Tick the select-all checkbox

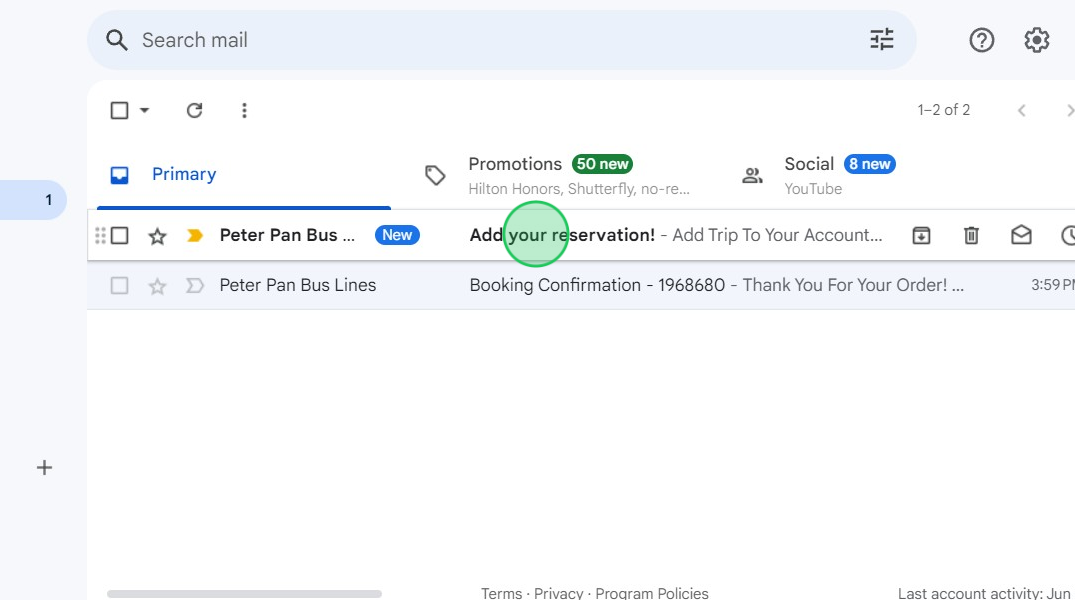119,110
